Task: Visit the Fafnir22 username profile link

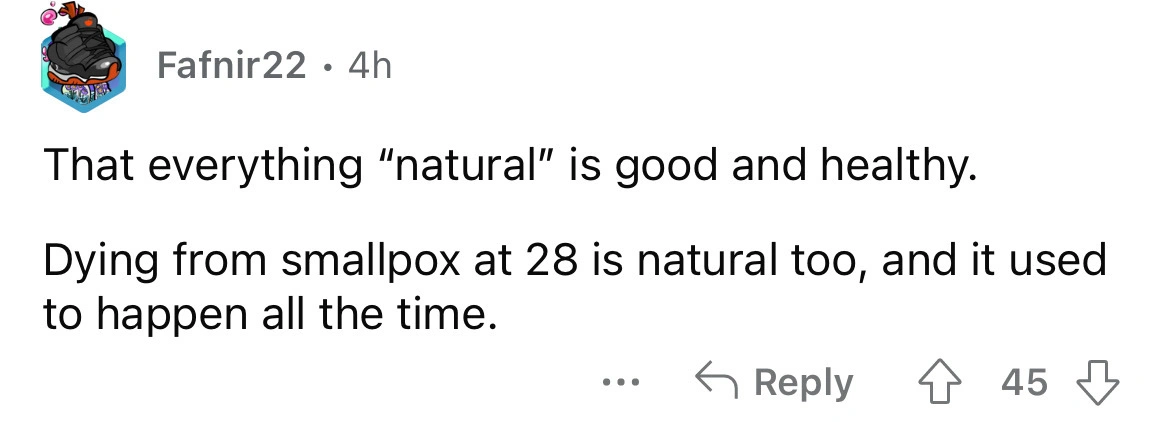Action: tap(233, 67)
